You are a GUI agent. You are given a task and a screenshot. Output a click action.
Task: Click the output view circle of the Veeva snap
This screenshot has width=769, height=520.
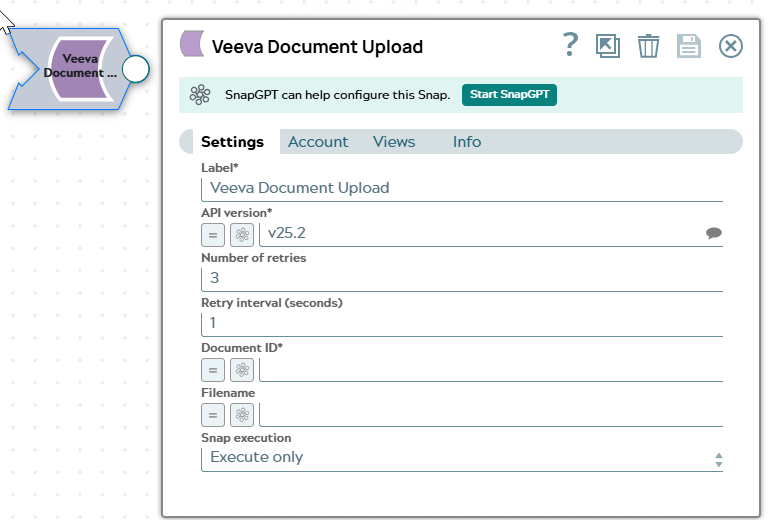(x=135, y=69)
